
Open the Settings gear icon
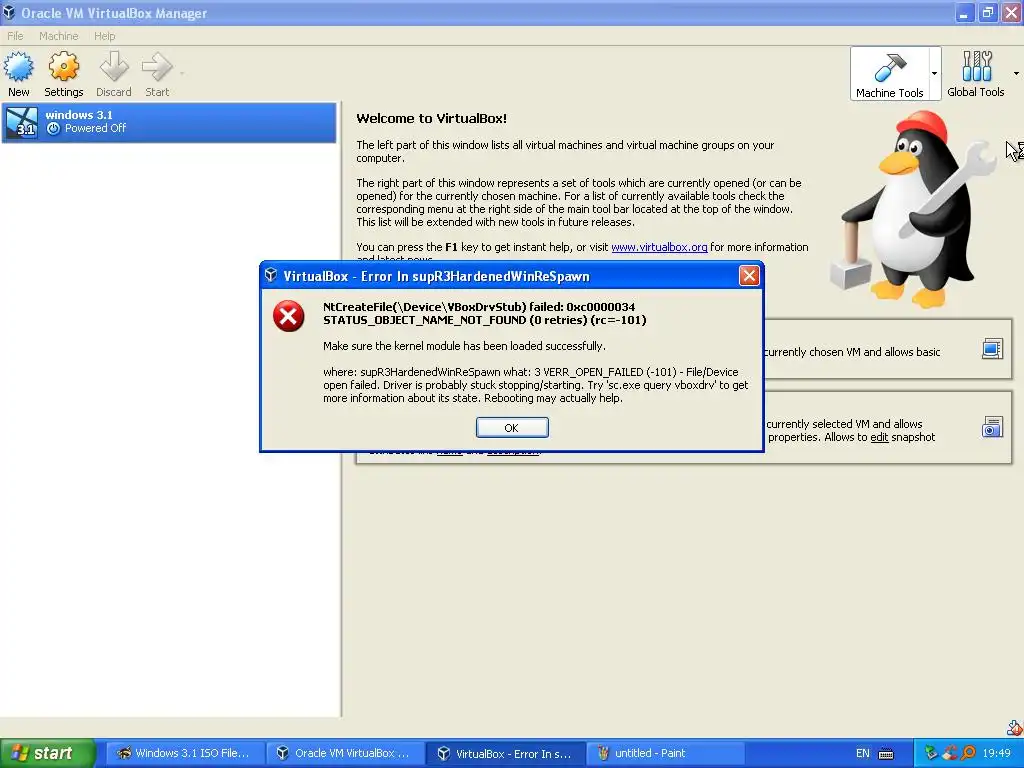click(63, 67)
